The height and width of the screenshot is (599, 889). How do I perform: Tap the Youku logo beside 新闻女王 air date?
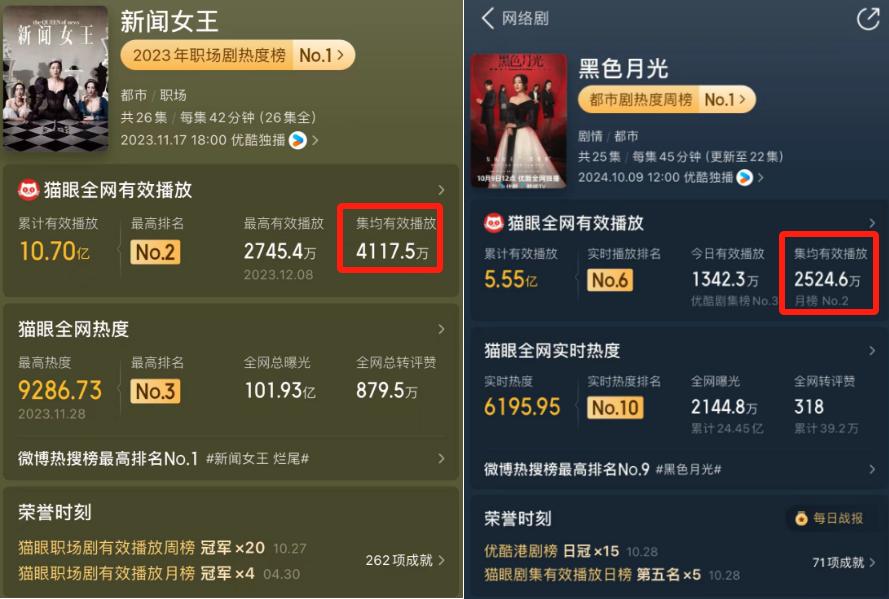tap(298, 140)
